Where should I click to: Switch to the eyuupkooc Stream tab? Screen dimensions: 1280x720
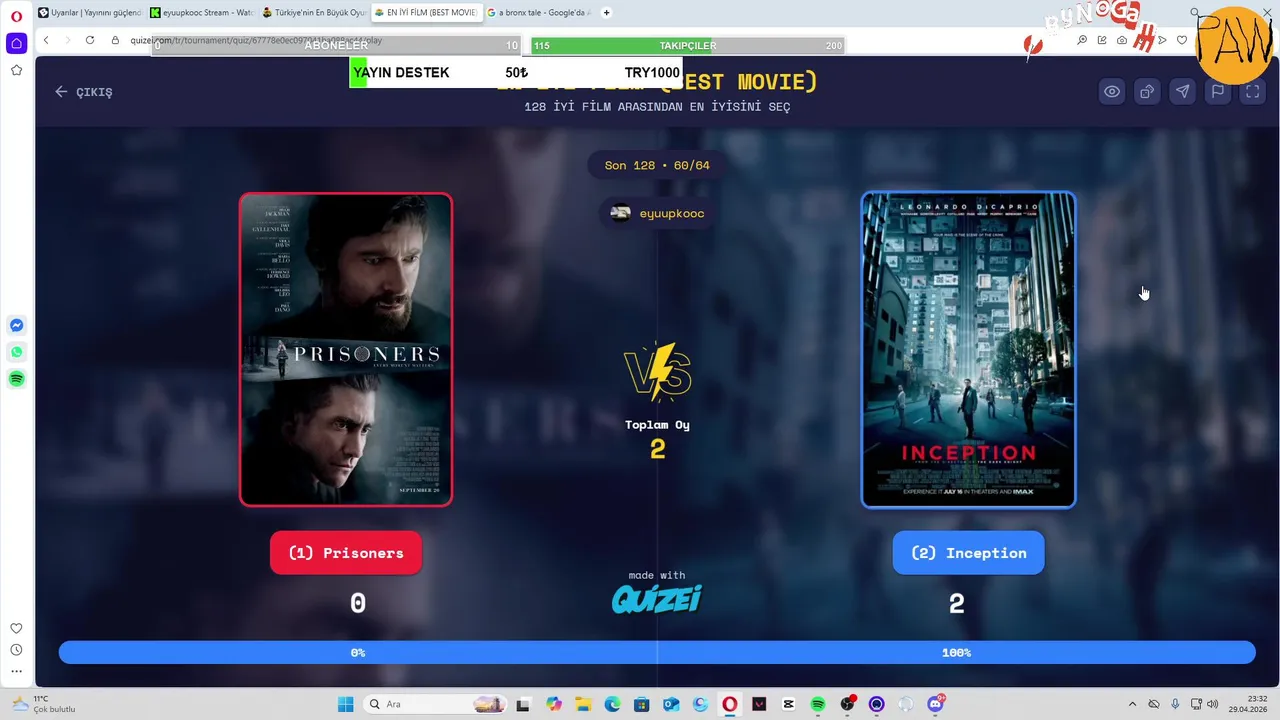[x=202, y=13]
